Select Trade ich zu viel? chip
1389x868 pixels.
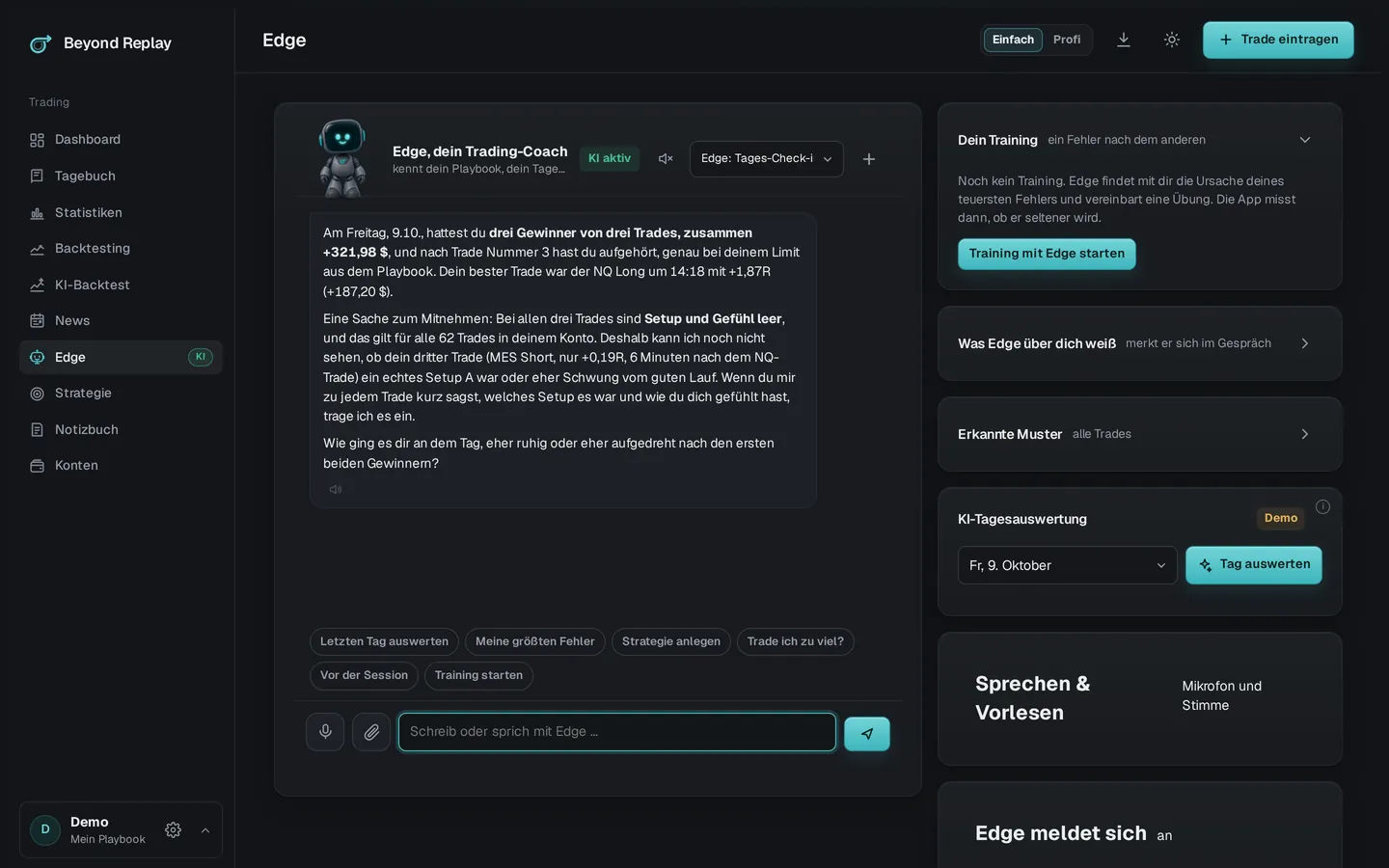pyautogui.click(x=796, y=642)
